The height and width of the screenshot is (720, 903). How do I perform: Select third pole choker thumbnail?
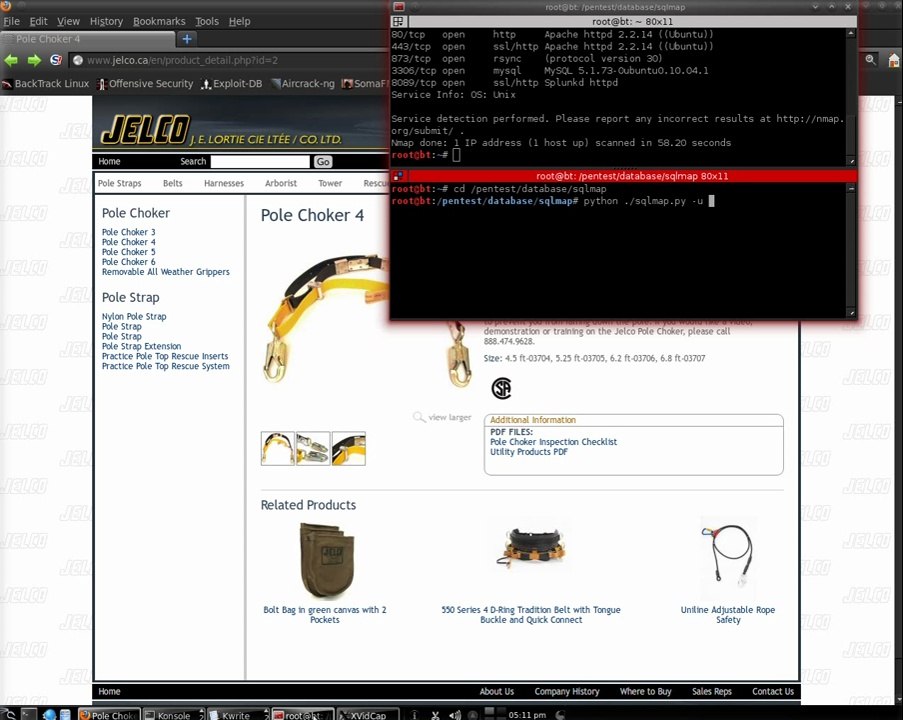pos(348,448)
